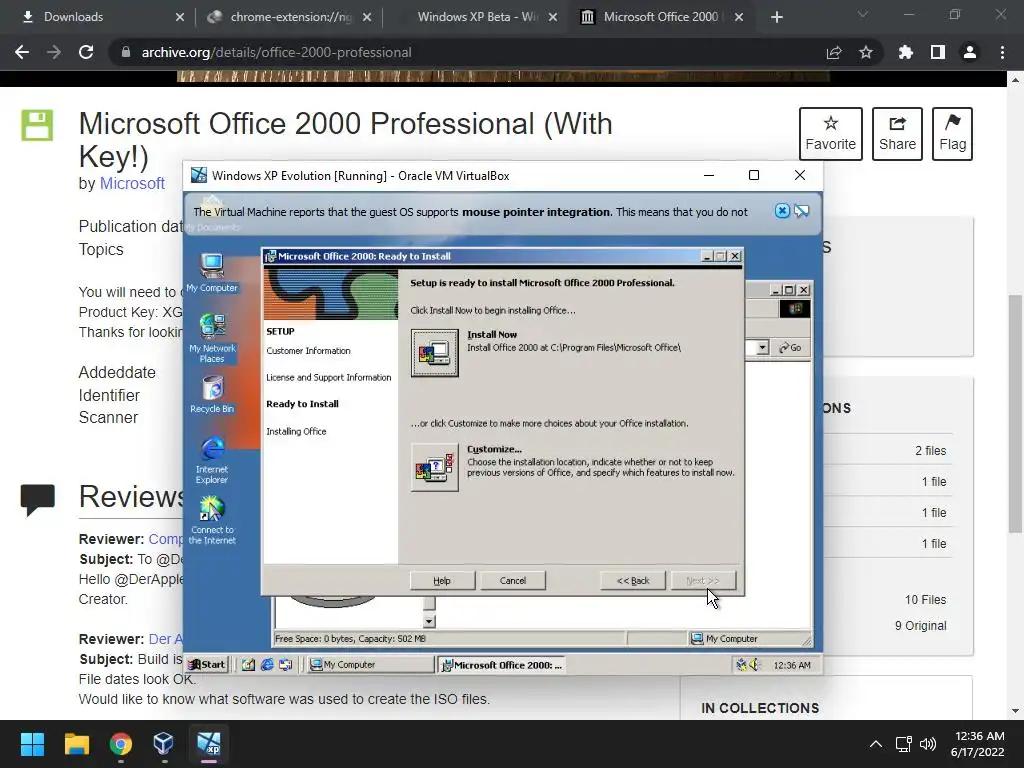Click the Help button in Office setup
The height and width of the screenshot is (768, 1024).
pyautogui.click(x=442, y=581)
